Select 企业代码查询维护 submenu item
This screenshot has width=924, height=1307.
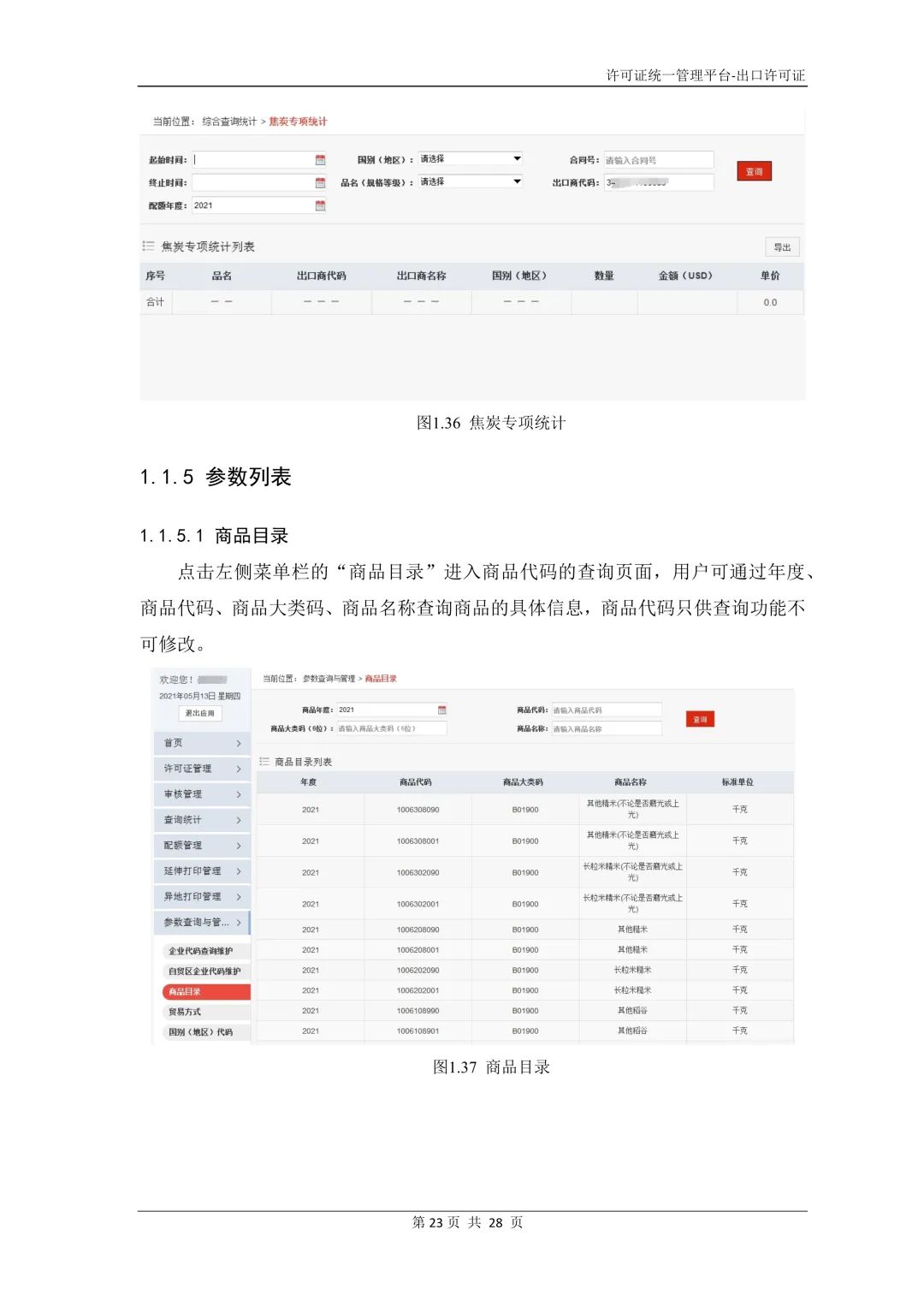(205, 951)
